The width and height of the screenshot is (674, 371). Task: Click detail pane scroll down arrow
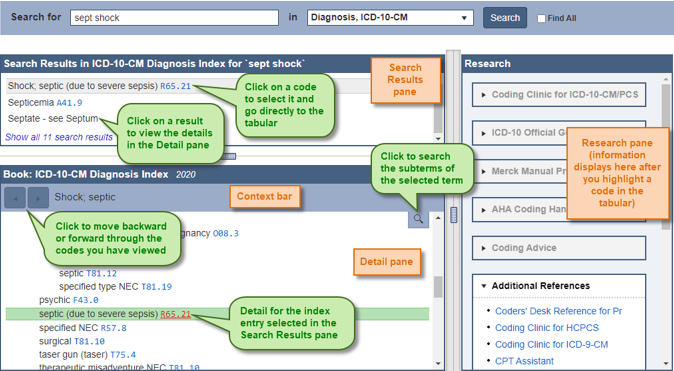pos(438,364)
